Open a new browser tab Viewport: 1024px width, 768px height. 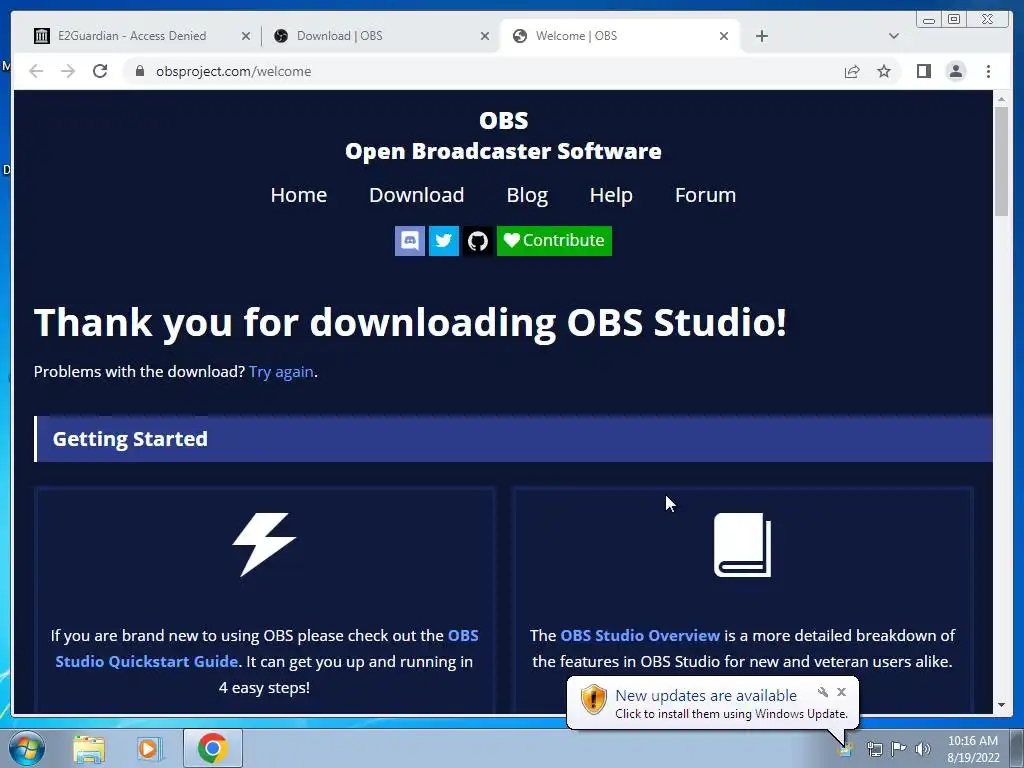pos(761,36)
